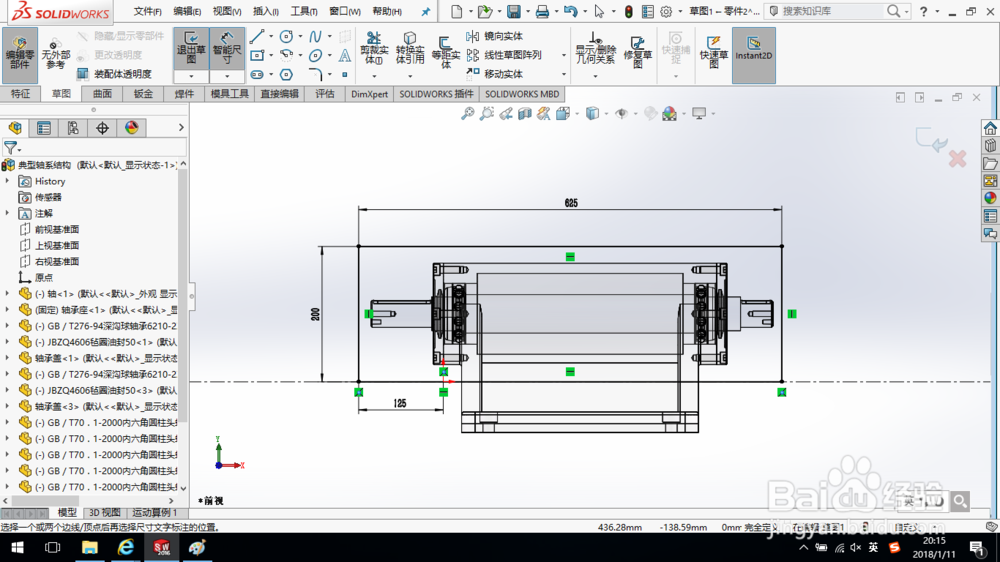This screenshot has height=562, width=1000.
Task: Open the 插入(I) menu
Action: point(265,11)
